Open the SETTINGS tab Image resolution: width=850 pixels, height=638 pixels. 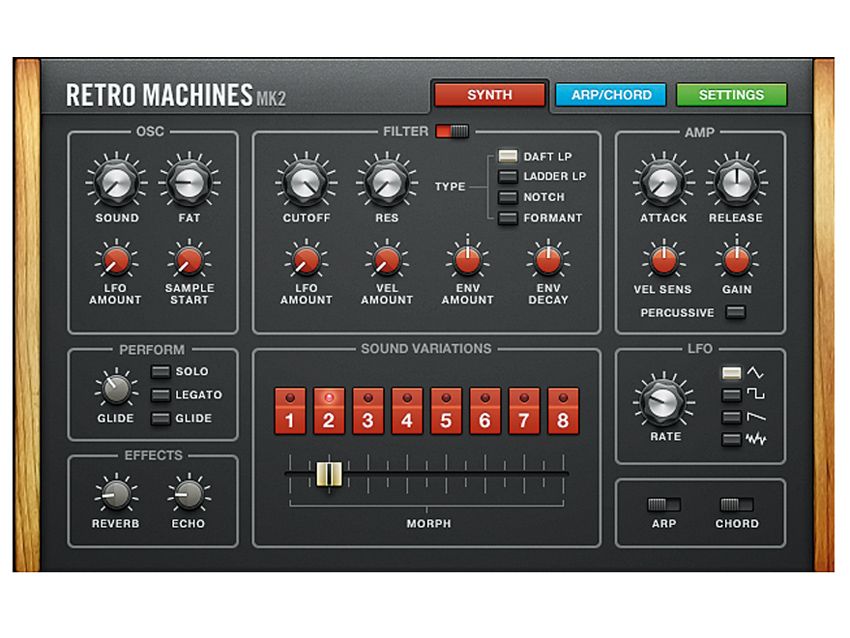tap(731, 95)
